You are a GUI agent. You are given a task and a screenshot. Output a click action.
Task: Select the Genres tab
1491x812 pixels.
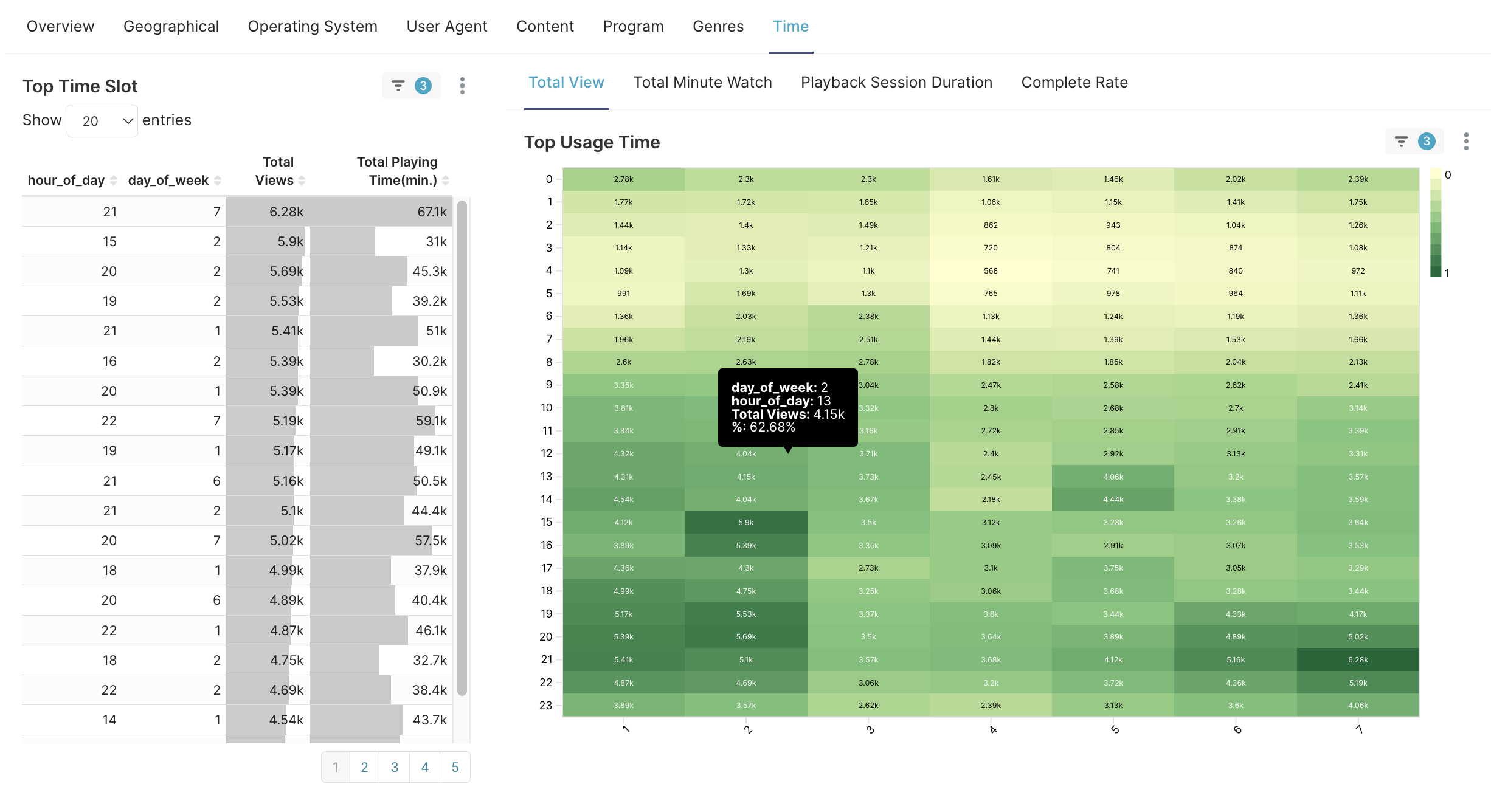pyautogui.click(x=718, y=26)
